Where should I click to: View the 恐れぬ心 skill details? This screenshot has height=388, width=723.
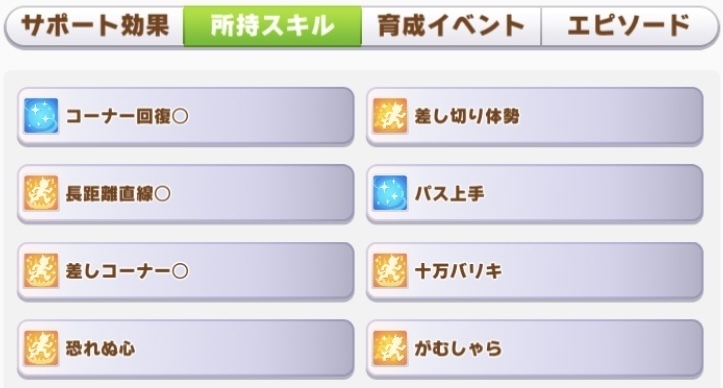[x=186, y=349]
